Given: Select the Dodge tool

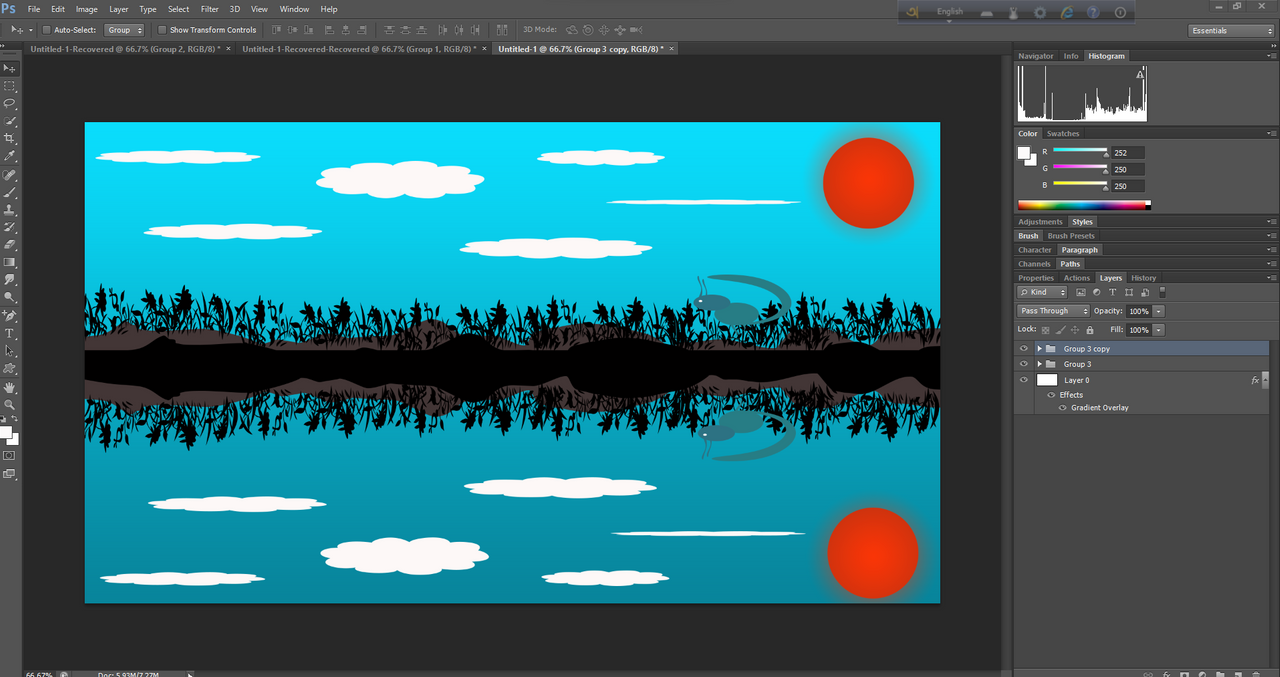Looking at the screenshot, I should click(x=10, y=297).
